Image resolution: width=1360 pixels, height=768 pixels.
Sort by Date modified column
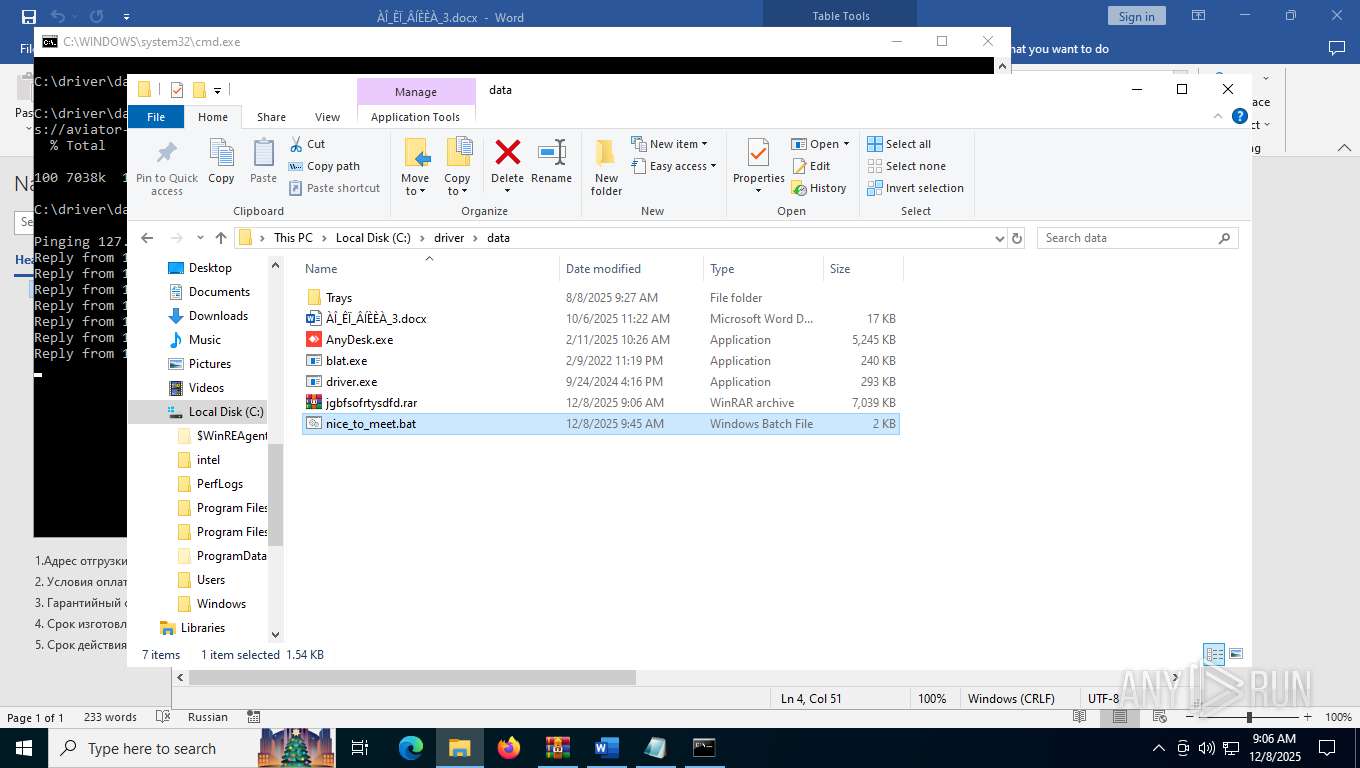(631, 268)
